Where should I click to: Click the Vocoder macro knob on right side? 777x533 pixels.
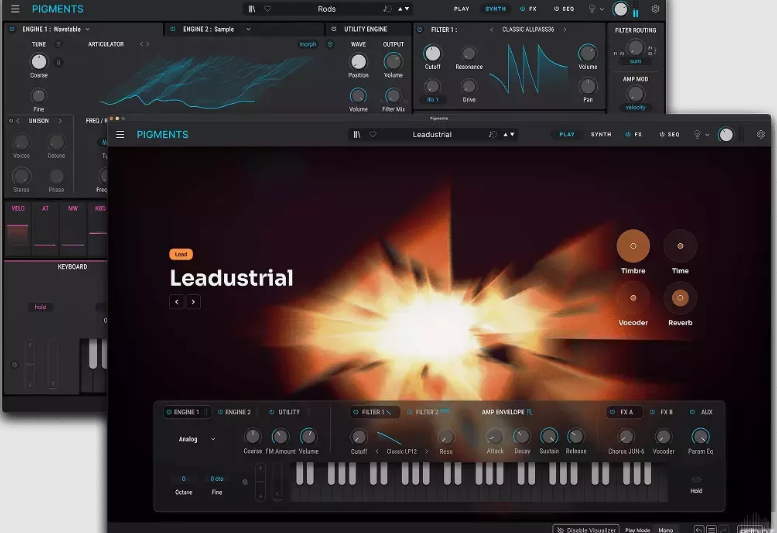(x=633, y=298)
